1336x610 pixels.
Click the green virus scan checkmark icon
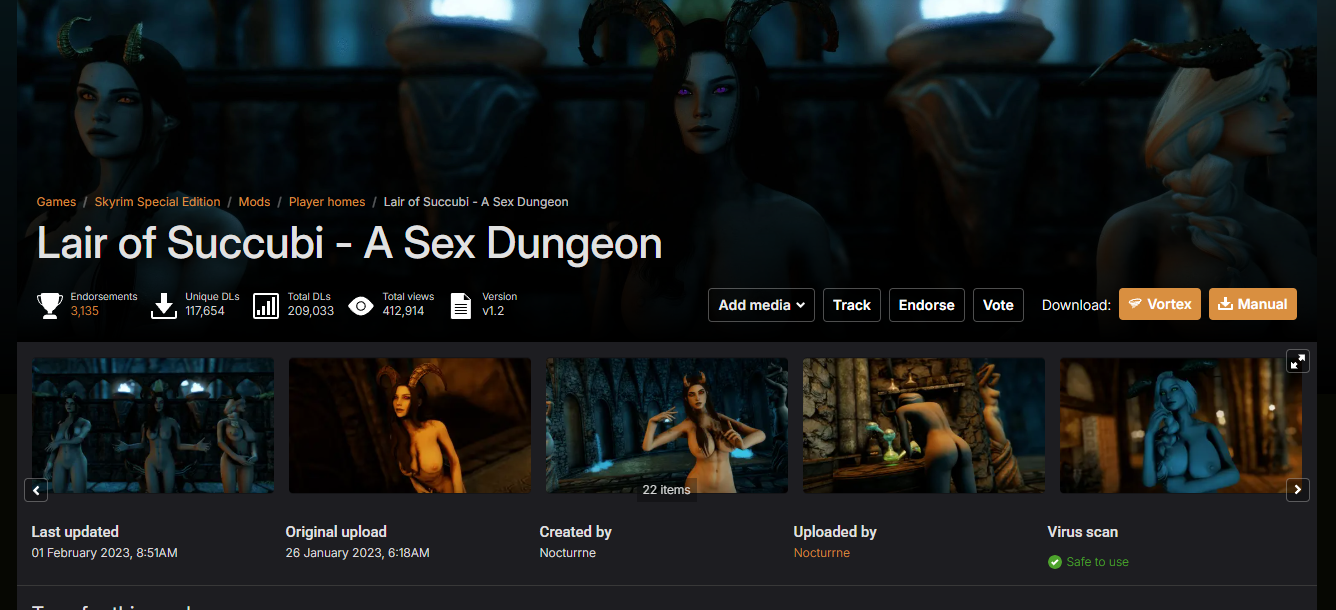click(1054, 562)
